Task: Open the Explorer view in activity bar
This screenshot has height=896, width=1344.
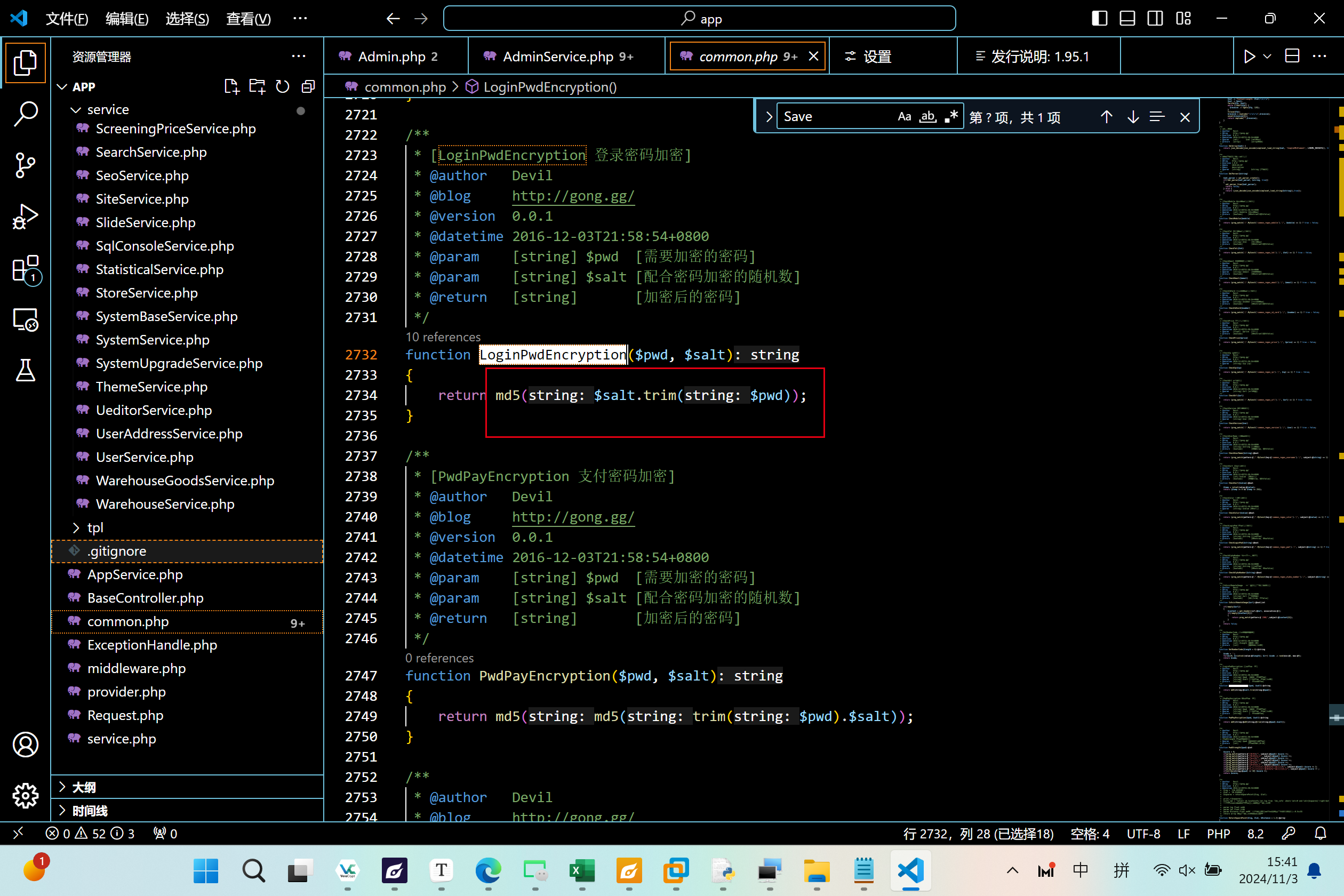Action: pos(25,63)
